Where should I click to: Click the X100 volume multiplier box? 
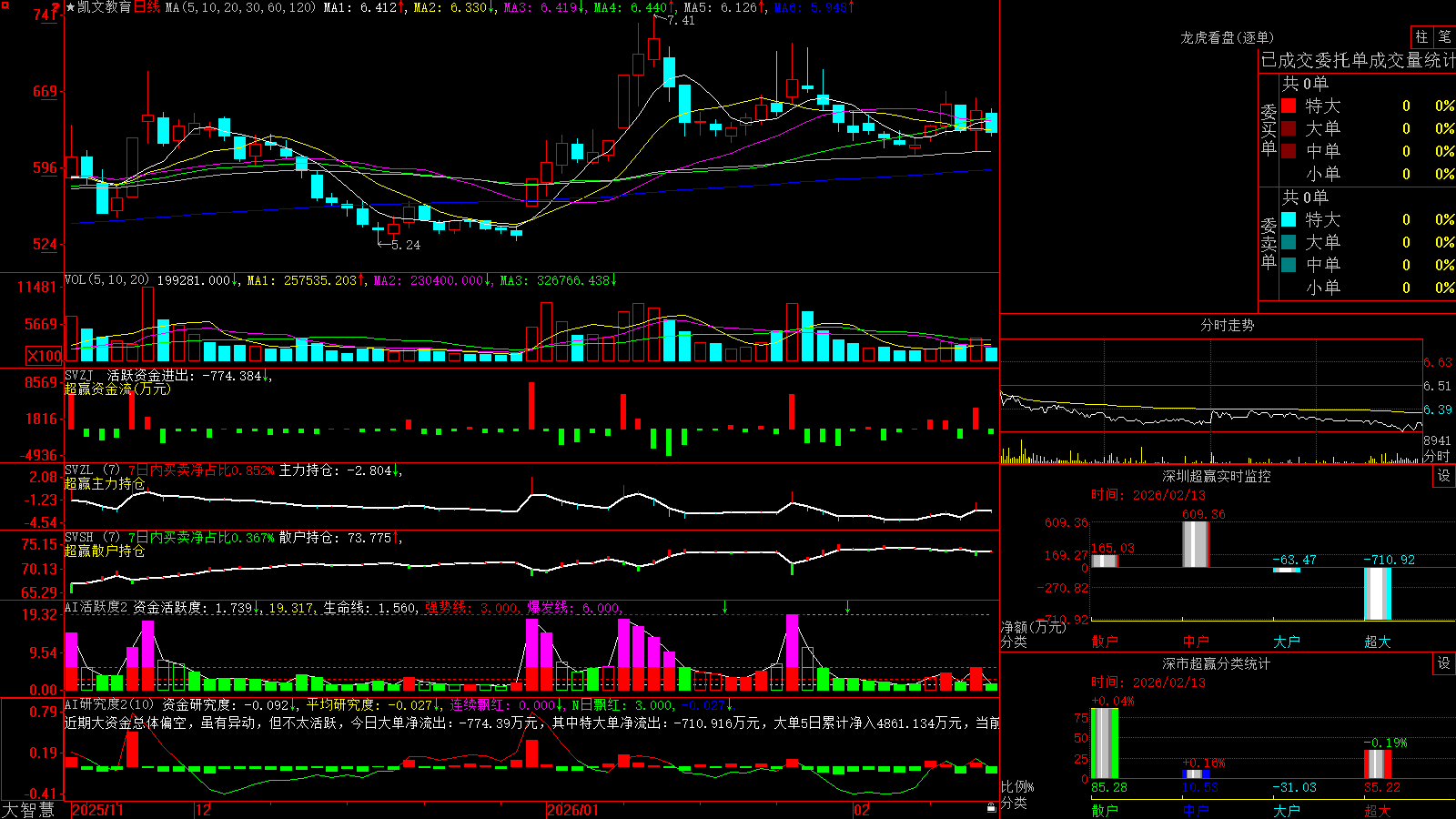coord(45,356)
